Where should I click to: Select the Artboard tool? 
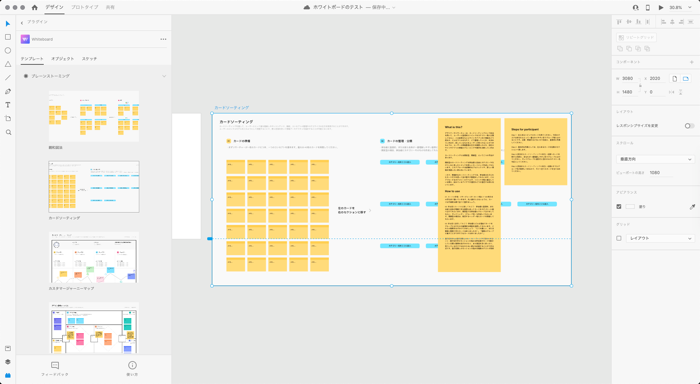click(x=8, y=119)
